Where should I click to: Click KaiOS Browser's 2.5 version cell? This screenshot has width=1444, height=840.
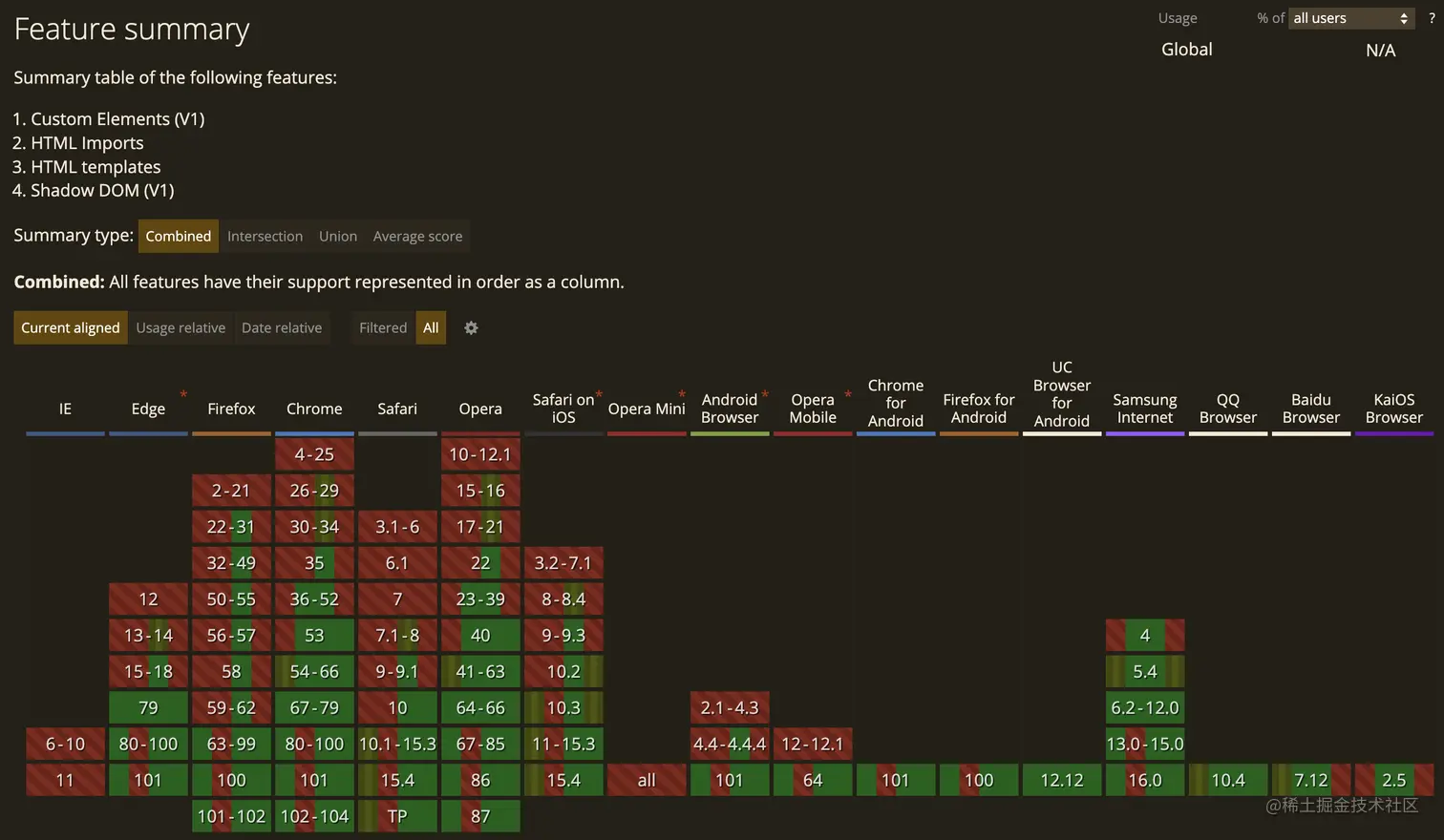click(x=1393, y=780)
